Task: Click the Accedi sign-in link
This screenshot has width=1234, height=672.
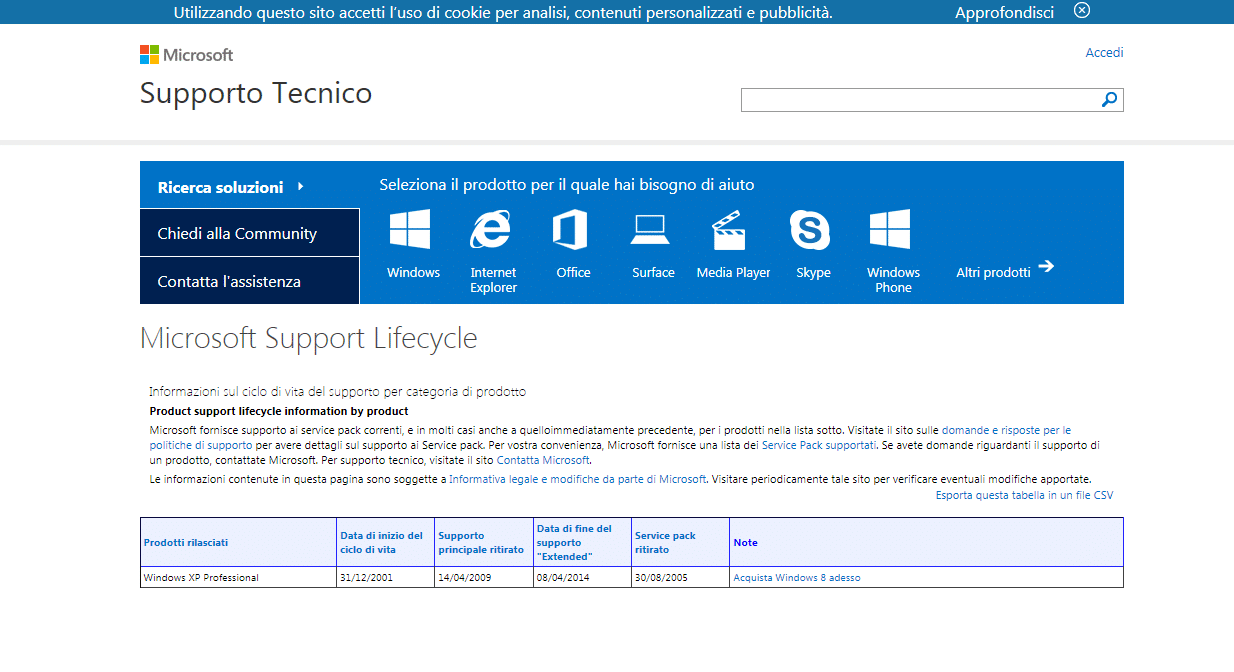Action: point(1104,52)
